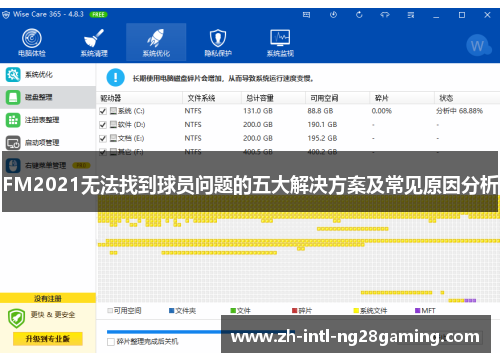Click the Wise Care 365 shield logo
This screenshot has height=362, width=500.
[6, 15]
